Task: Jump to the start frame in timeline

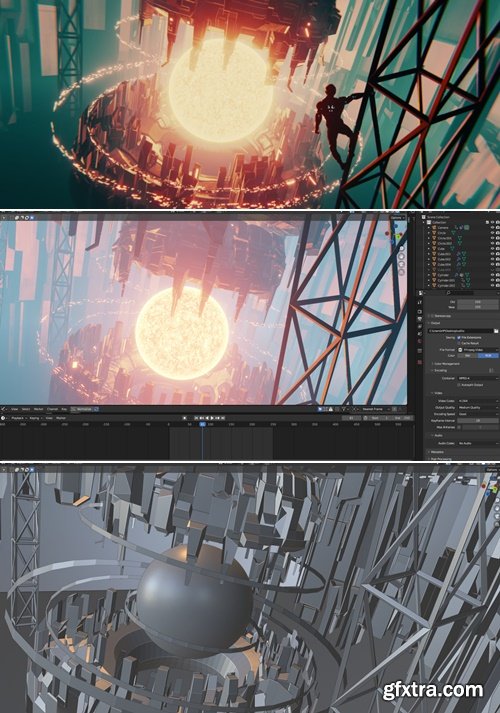Action: point(196,418)
